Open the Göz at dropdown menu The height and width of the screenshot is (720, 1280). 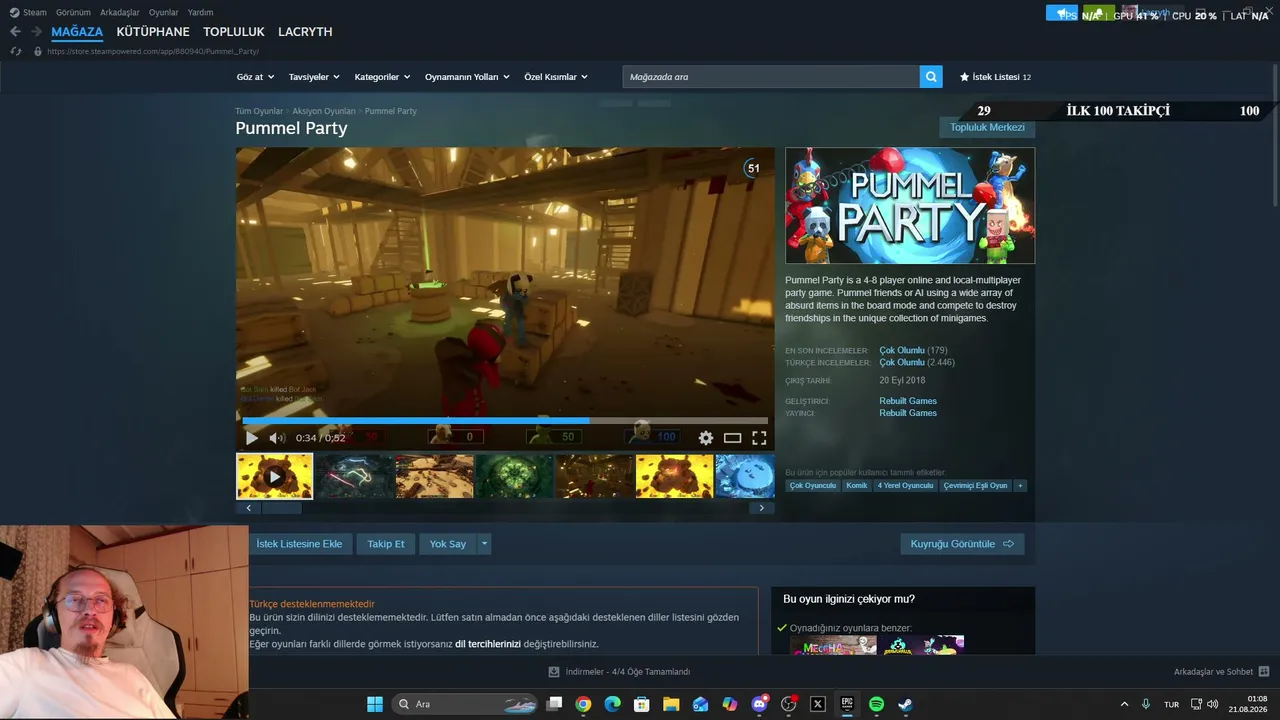pos(255,77)
